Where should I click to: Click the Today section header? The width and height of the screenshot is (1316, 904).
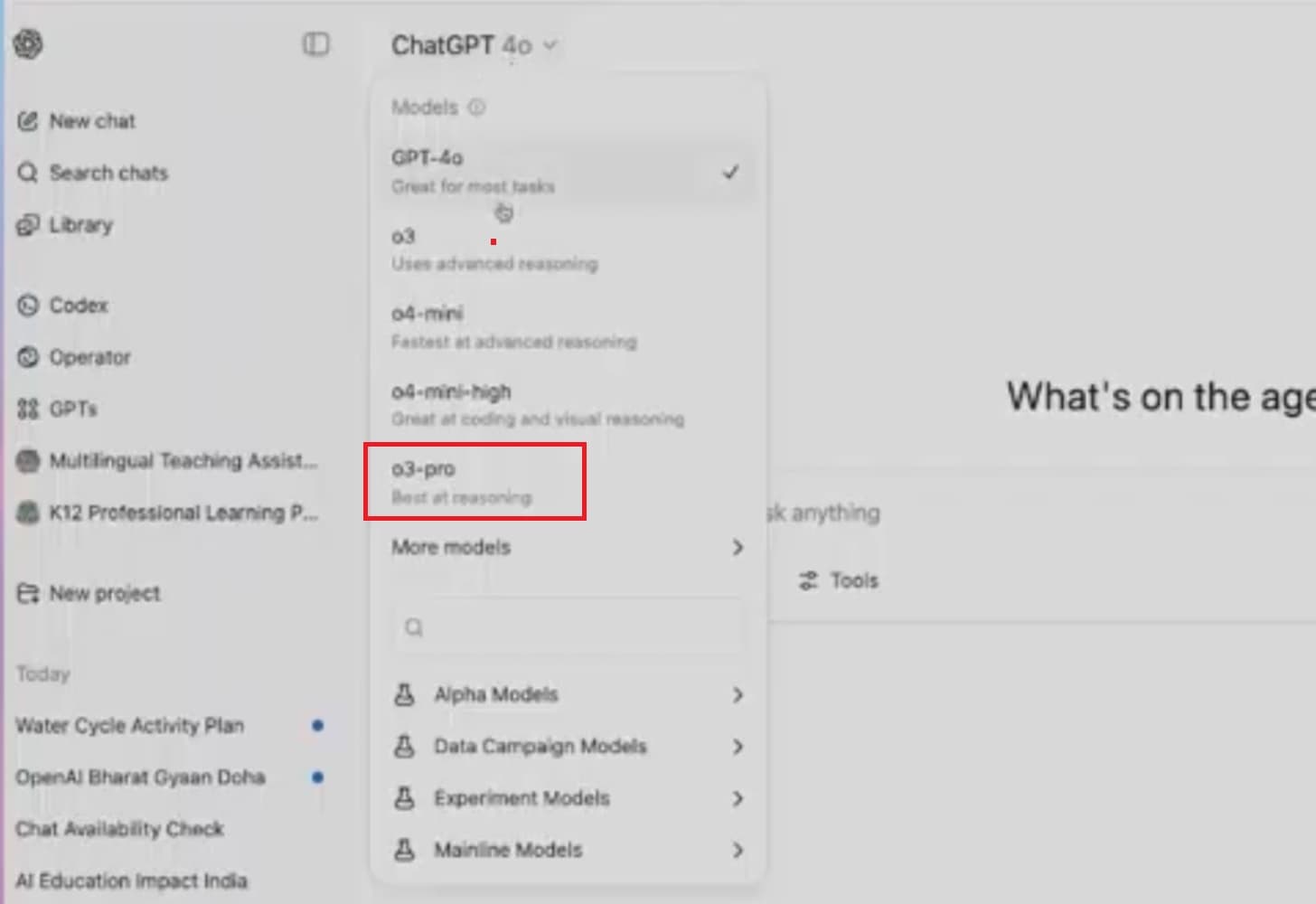(x=42, y=673)
